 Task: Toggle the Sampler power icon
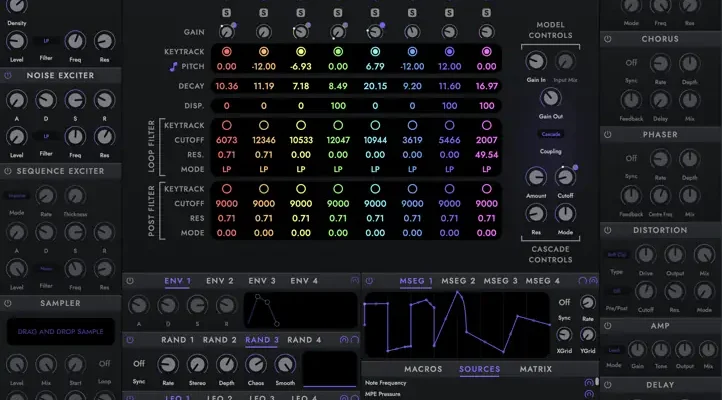pos(7,302)
